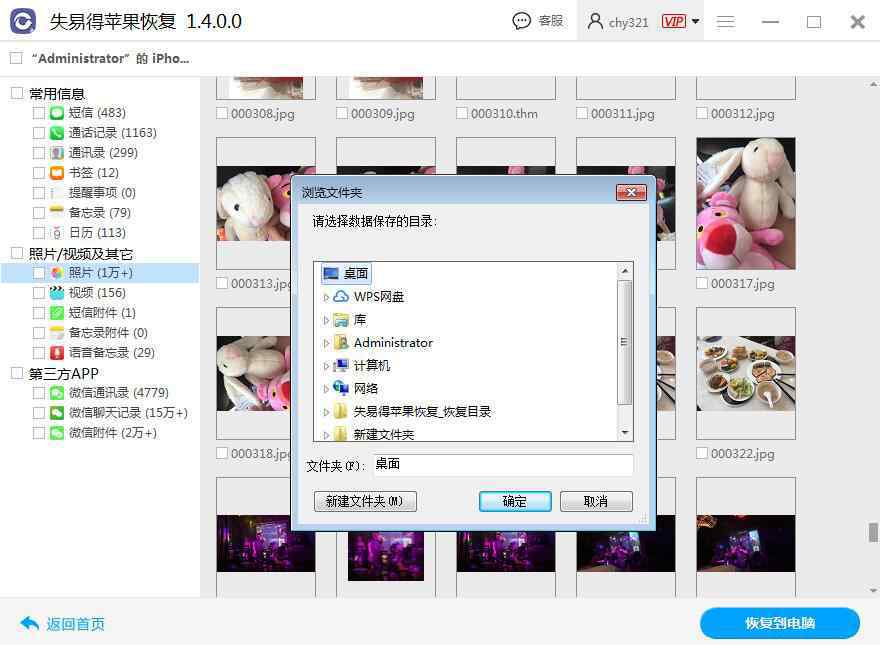The height and width of the screenshot is (645, 880).
Task: Click the 计算机 computer icon in folder tree
Action: pyautogui.click(x=341, y=365)
